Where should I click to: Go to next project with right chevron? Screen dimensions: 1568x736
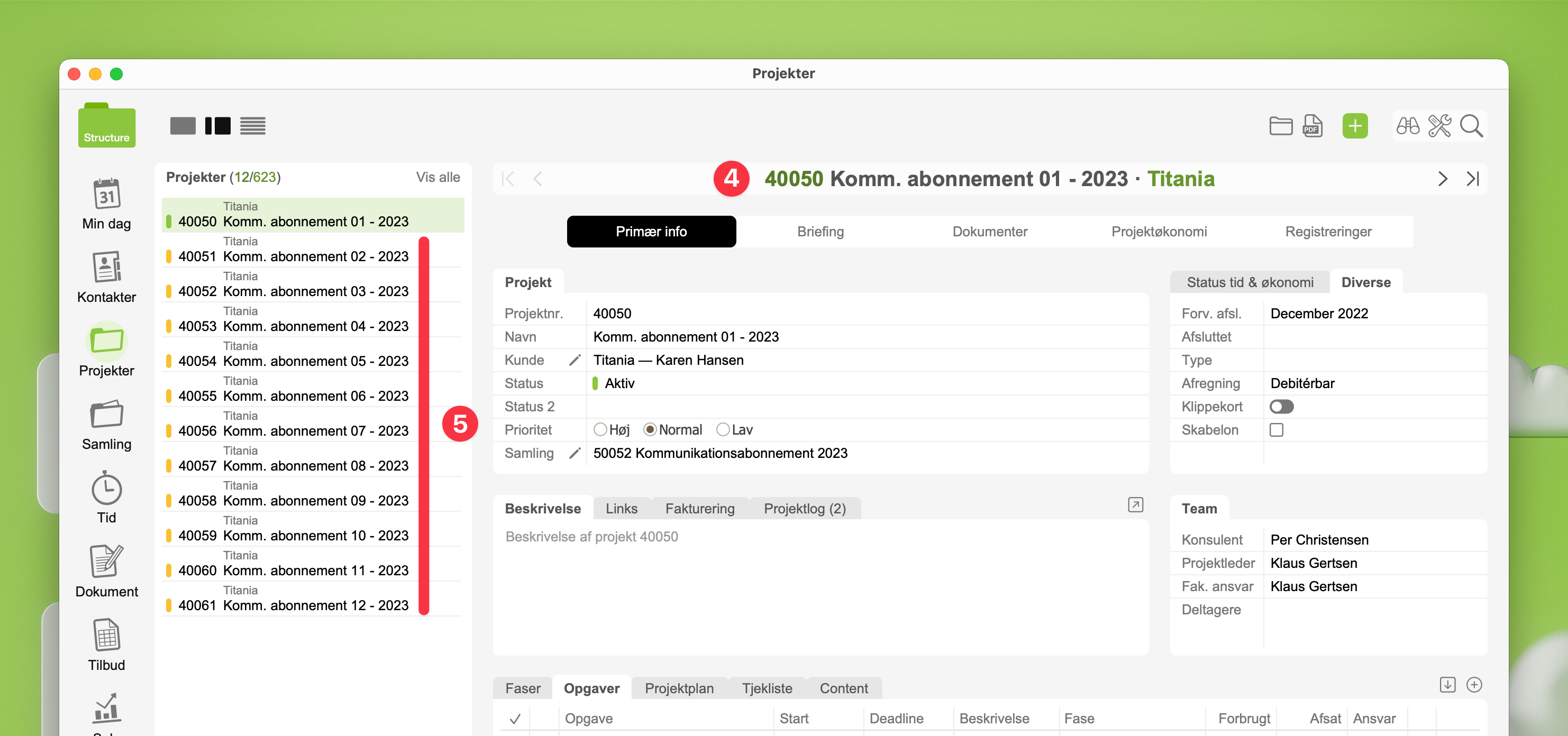pos(1442,179)
